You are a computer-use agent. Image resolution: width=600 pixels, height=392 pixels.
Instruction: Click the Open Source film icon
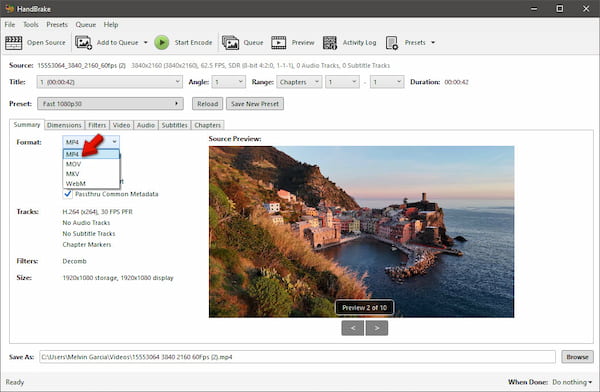coord(13,42)
